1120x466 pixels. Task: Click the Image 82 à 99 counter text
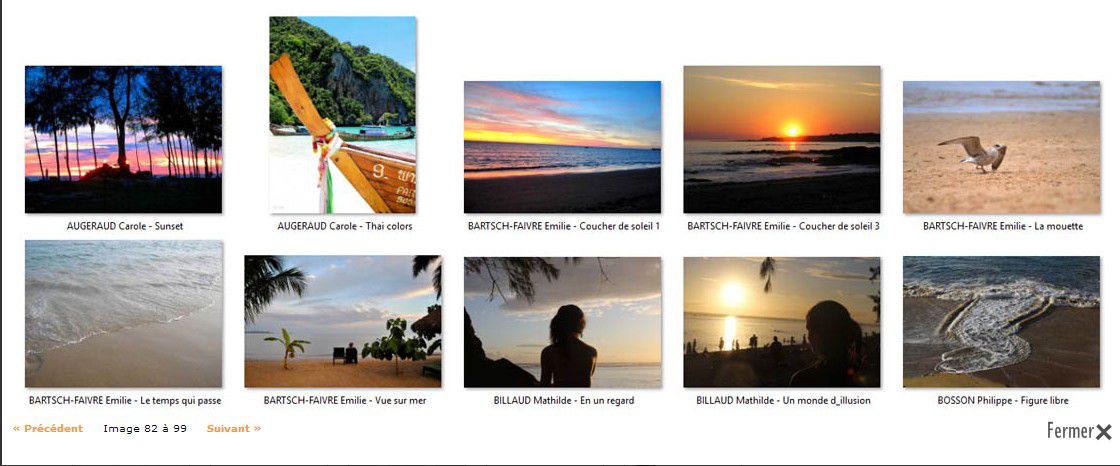pyautogui.click(x=145, y=429)
